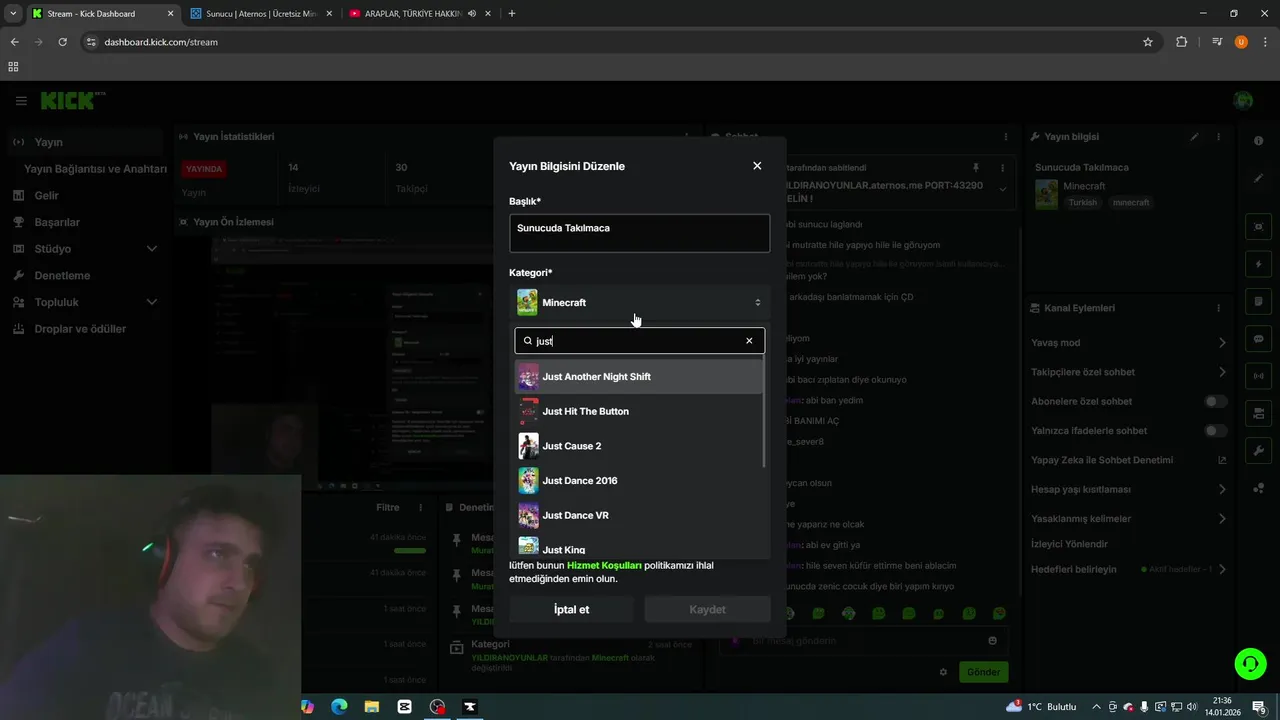
Task: Bookmark this page with star icon
Action: 1148,42
